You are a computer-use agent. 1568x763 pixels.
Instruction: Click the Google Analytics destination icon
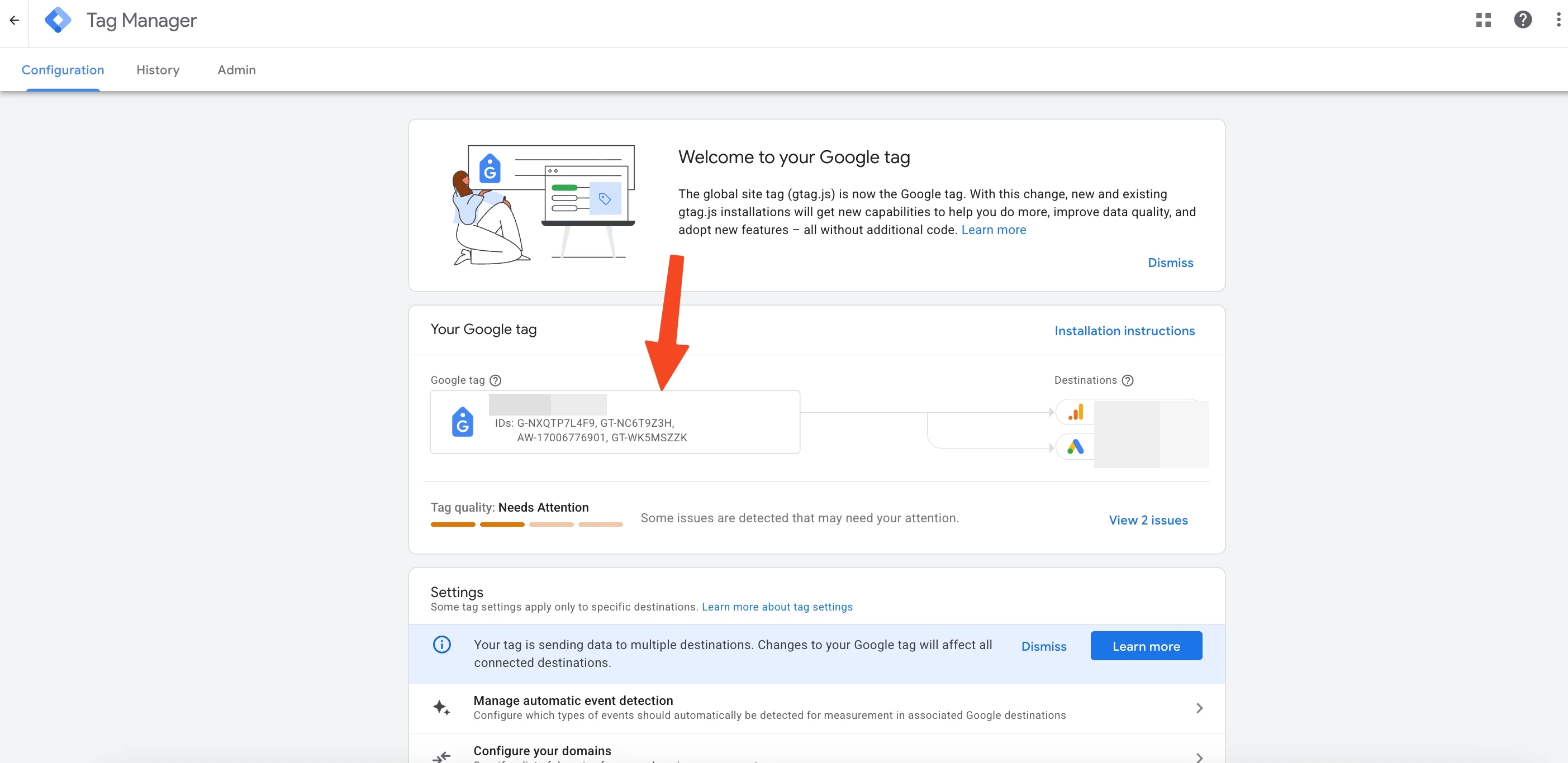pos(1076,412)
